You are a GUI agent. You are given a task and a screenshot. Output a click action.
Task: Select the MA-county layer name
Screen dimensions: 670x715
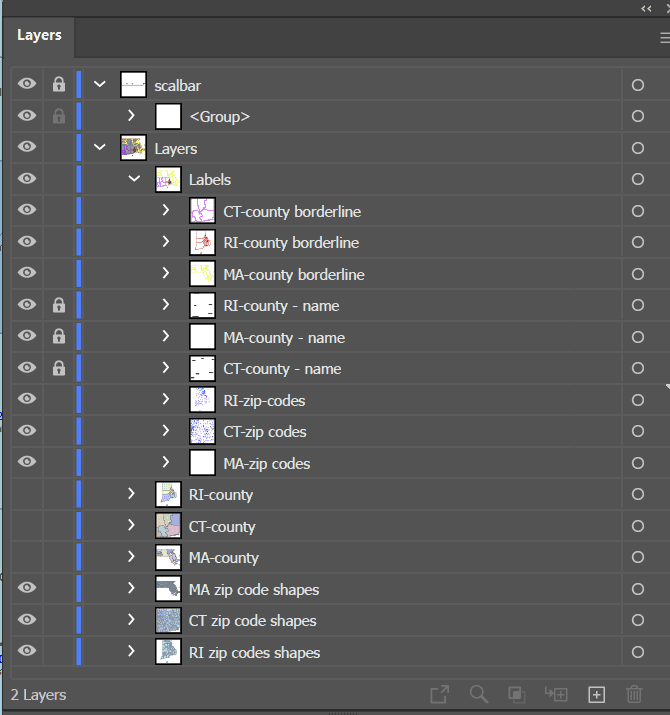(224, 558)
